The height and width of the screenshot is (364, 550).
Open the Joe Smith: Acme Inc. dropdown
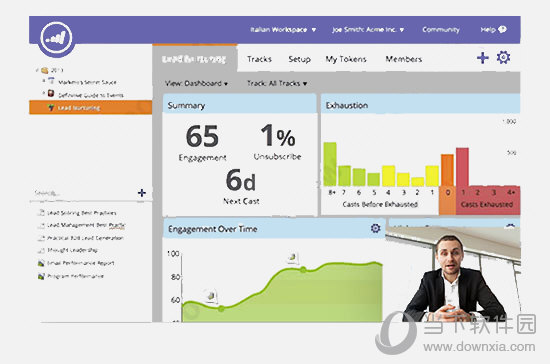(368, 29)
